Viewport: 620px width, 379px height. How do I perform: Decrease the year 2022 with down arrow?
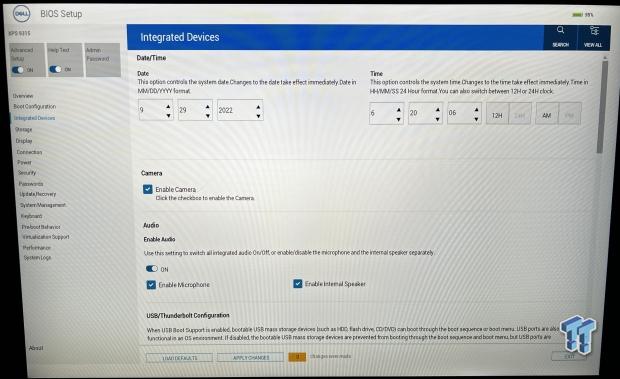258,116
